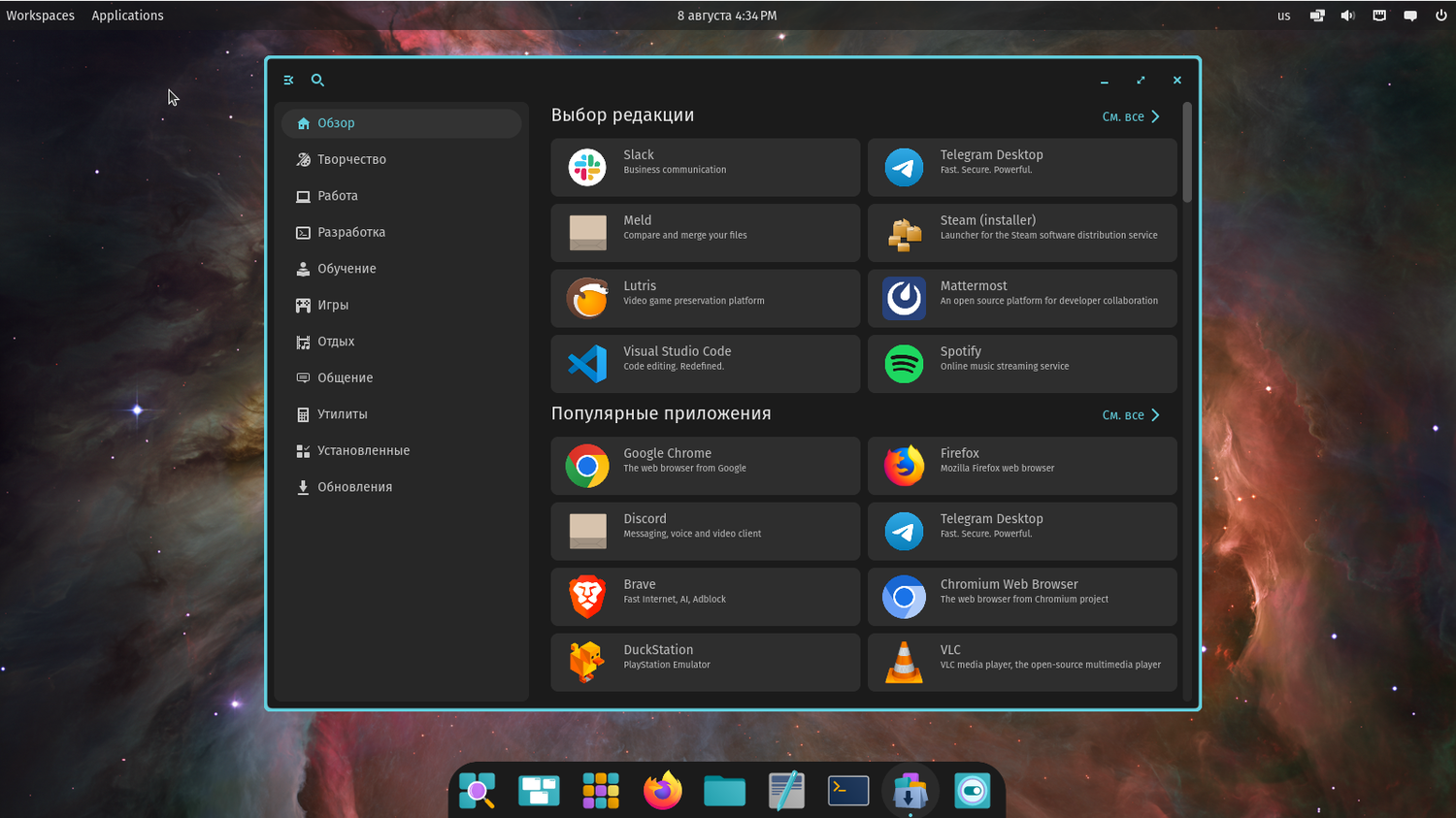Screen dimensions: 1456x818
Task: Open the Visual Studio Code icon
Action: pos(587,364)
